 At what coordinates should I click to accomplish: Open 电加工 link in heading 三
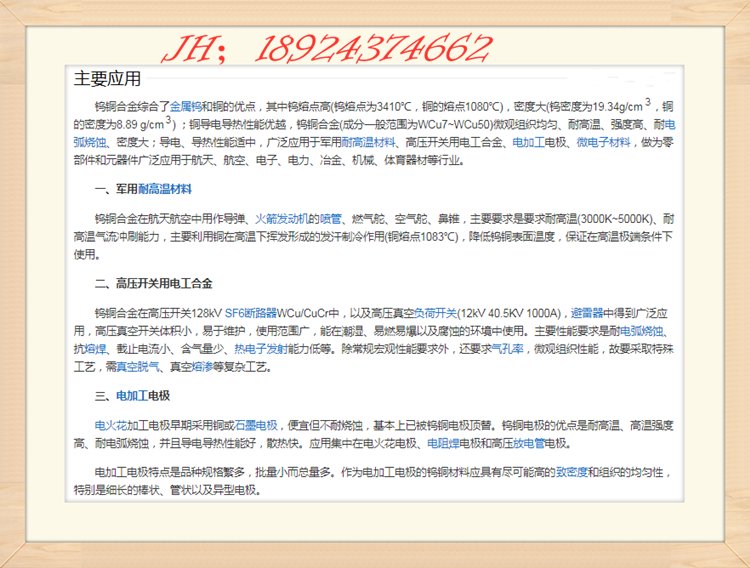tap(132, 396)
